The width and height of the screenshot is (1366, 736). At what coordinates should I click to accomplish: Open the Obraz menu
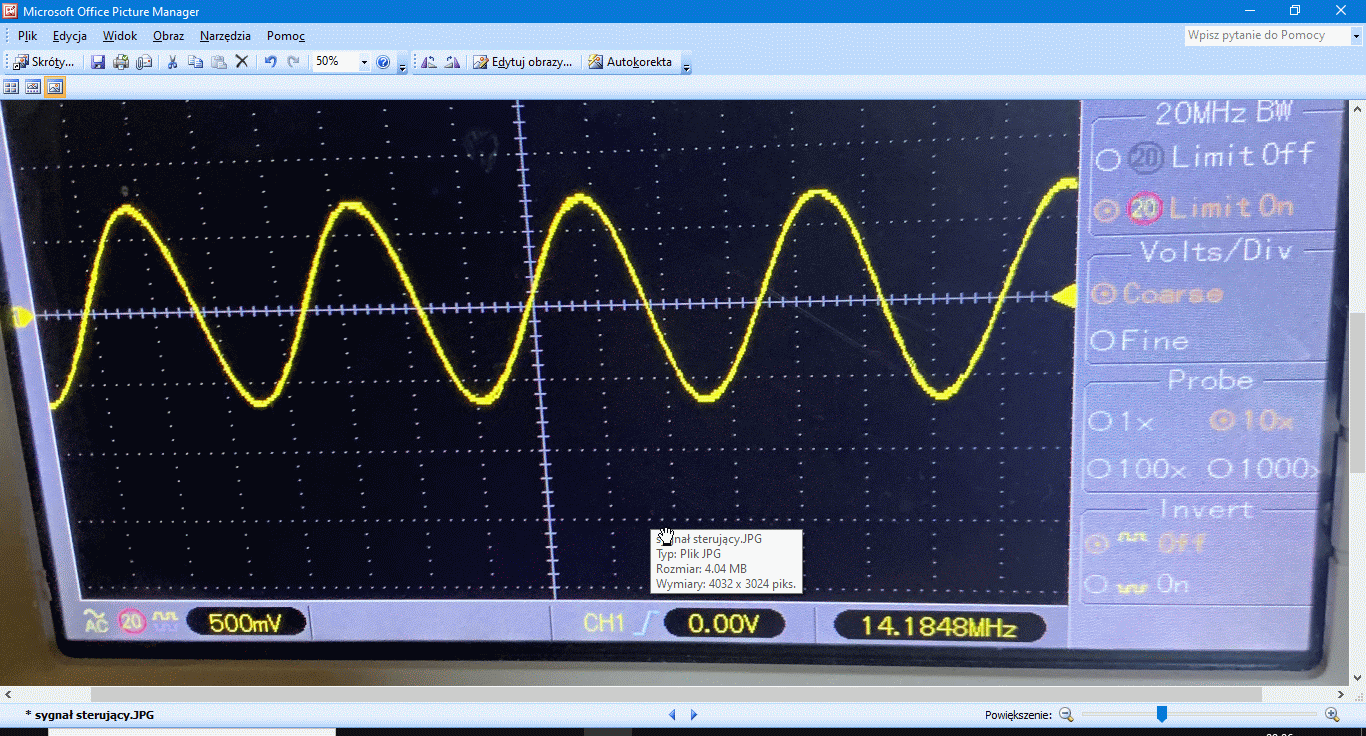coord(168,35)
